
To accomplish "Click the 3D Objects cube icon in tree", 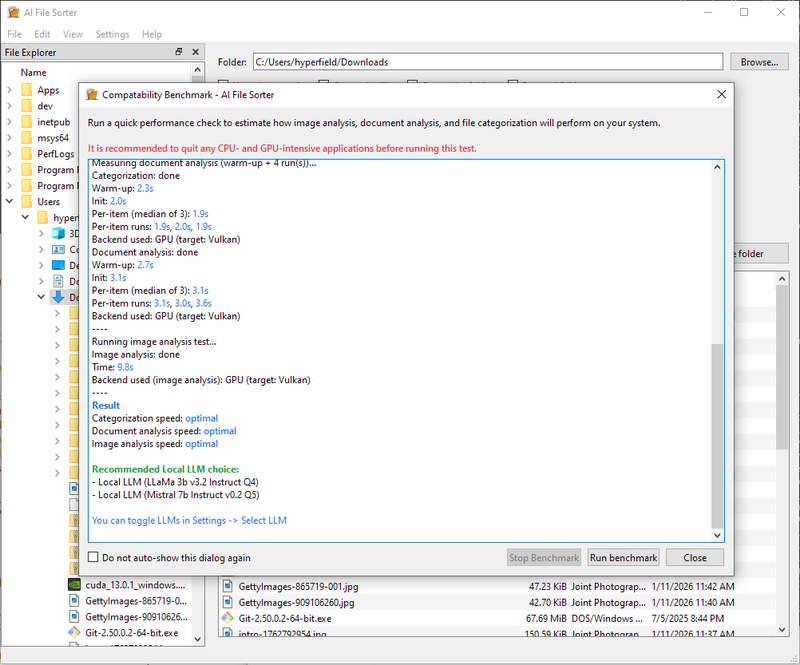I will click(x=59, y=234).
